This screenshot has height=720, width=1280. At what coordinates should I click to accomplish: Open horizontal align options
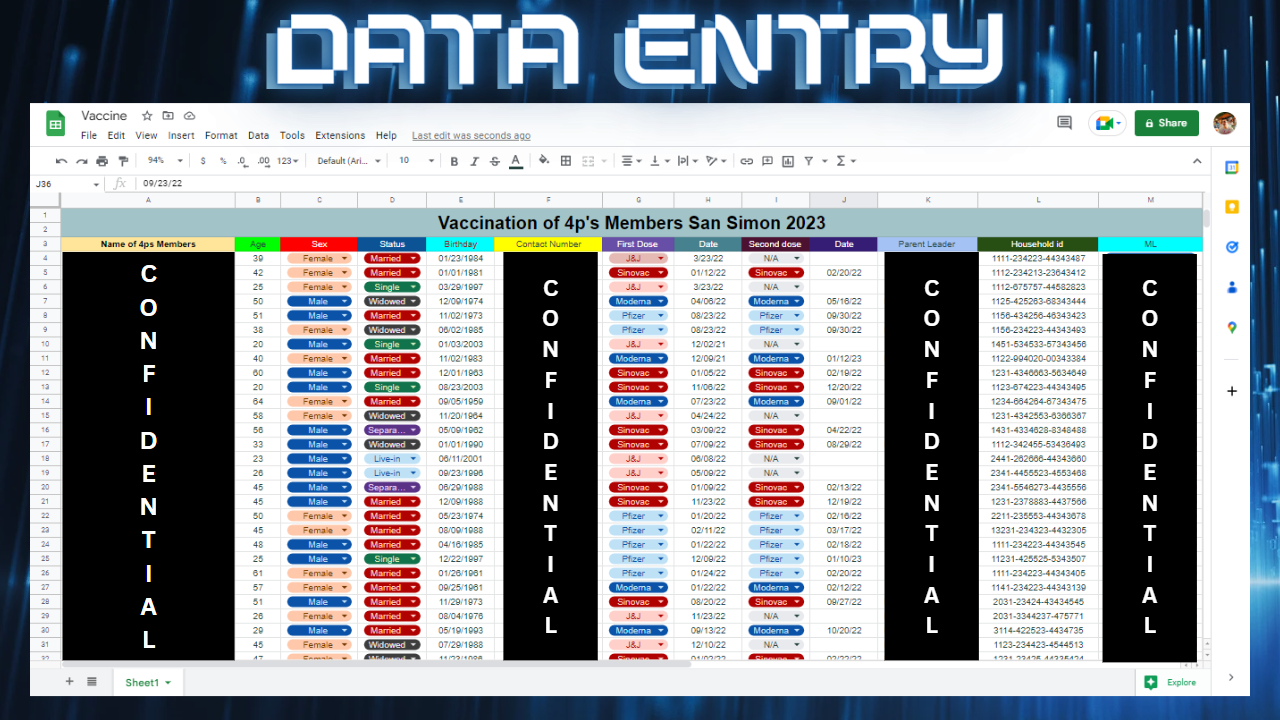click(632, 161)
